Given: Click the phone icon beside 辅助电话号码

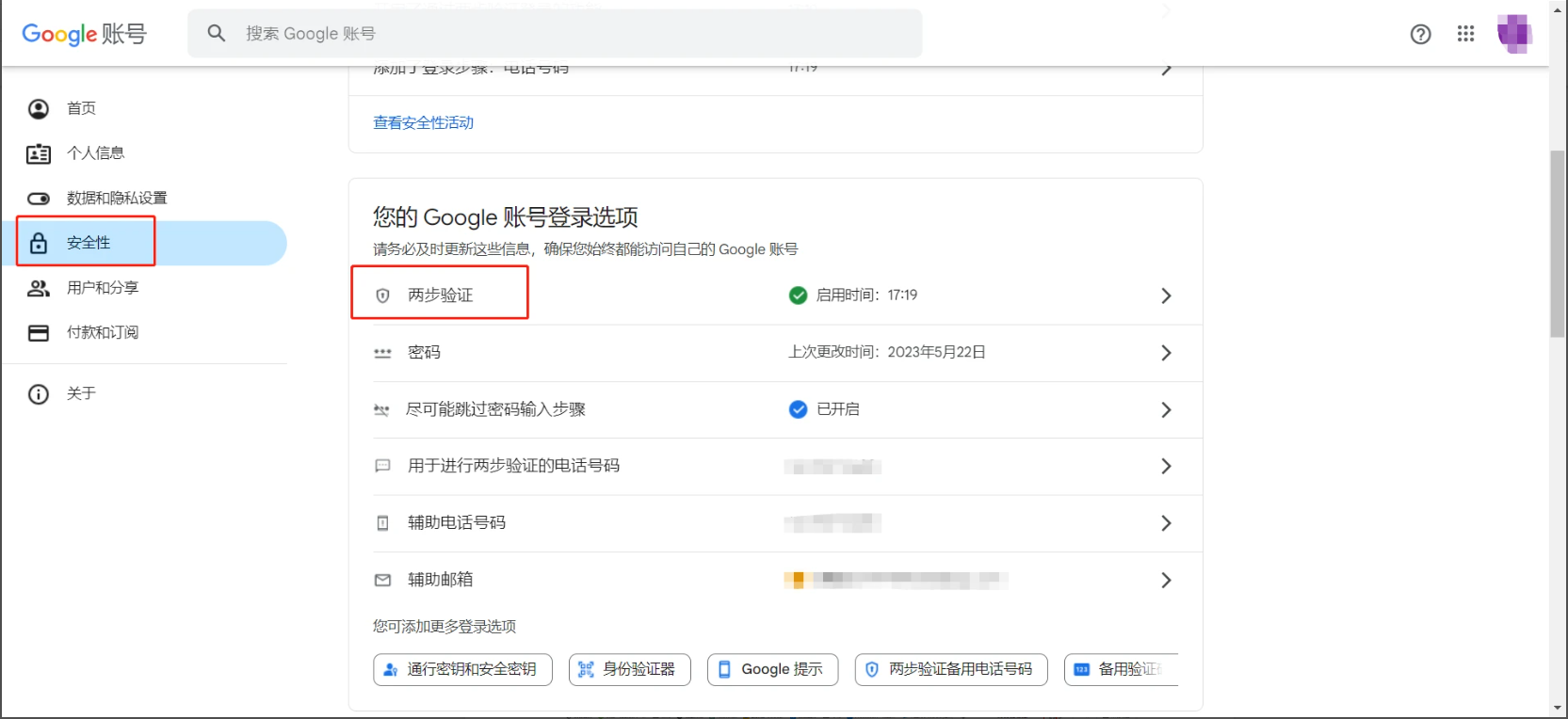Looking at the screenshot, I should [382, 523].
